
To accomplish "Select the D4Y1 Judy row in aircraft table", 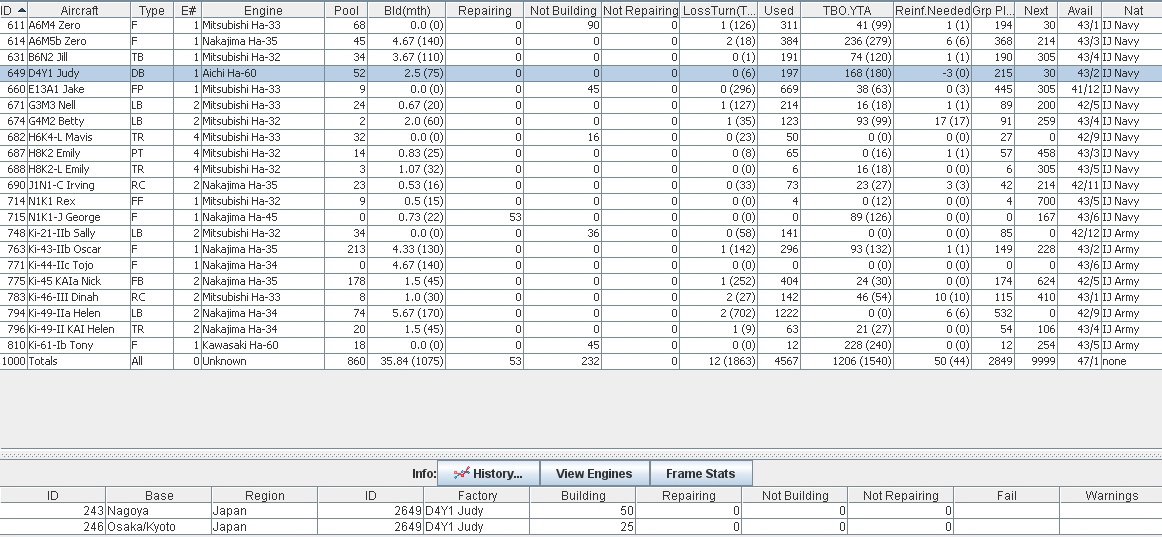I will 581,73.
